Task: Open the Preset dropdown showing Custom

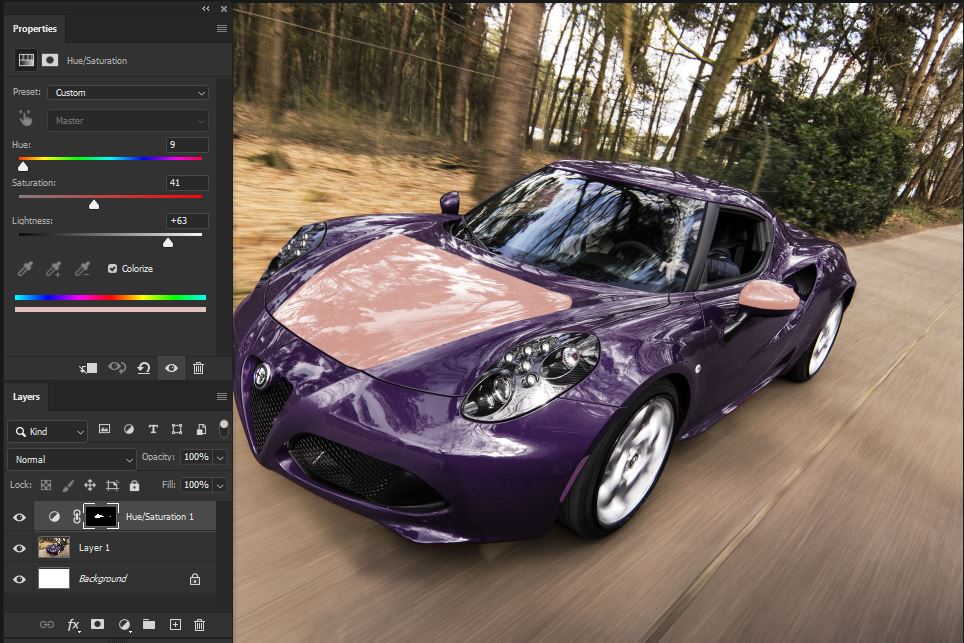Action: coord(128,93)
